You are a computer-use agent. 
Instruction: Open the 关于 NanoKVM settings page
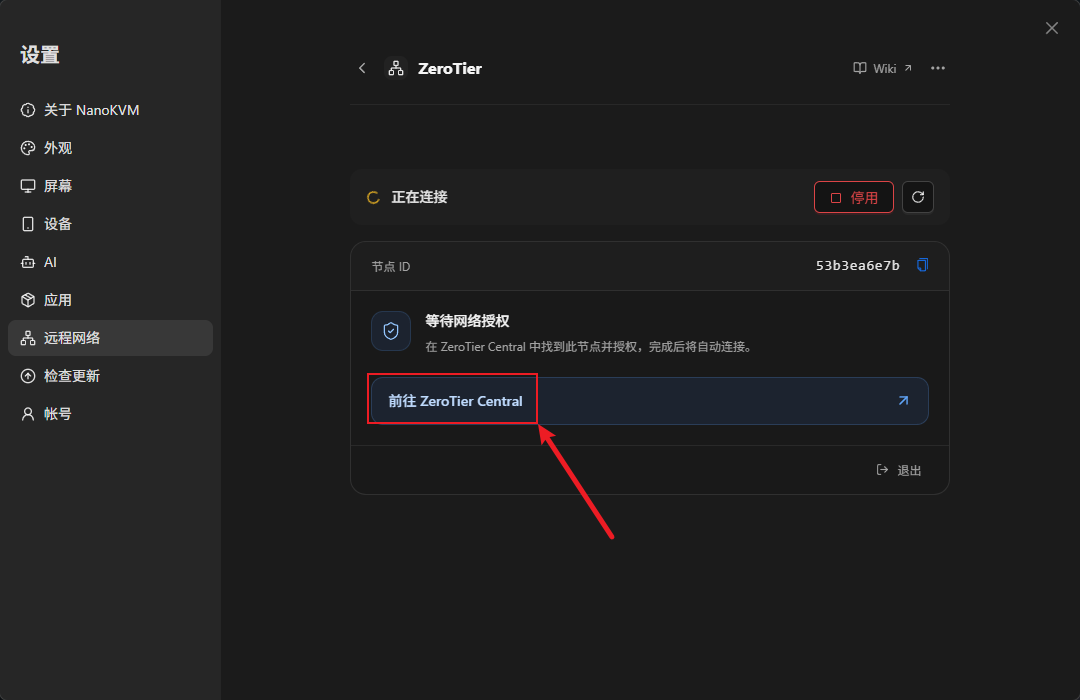(110, 110)
